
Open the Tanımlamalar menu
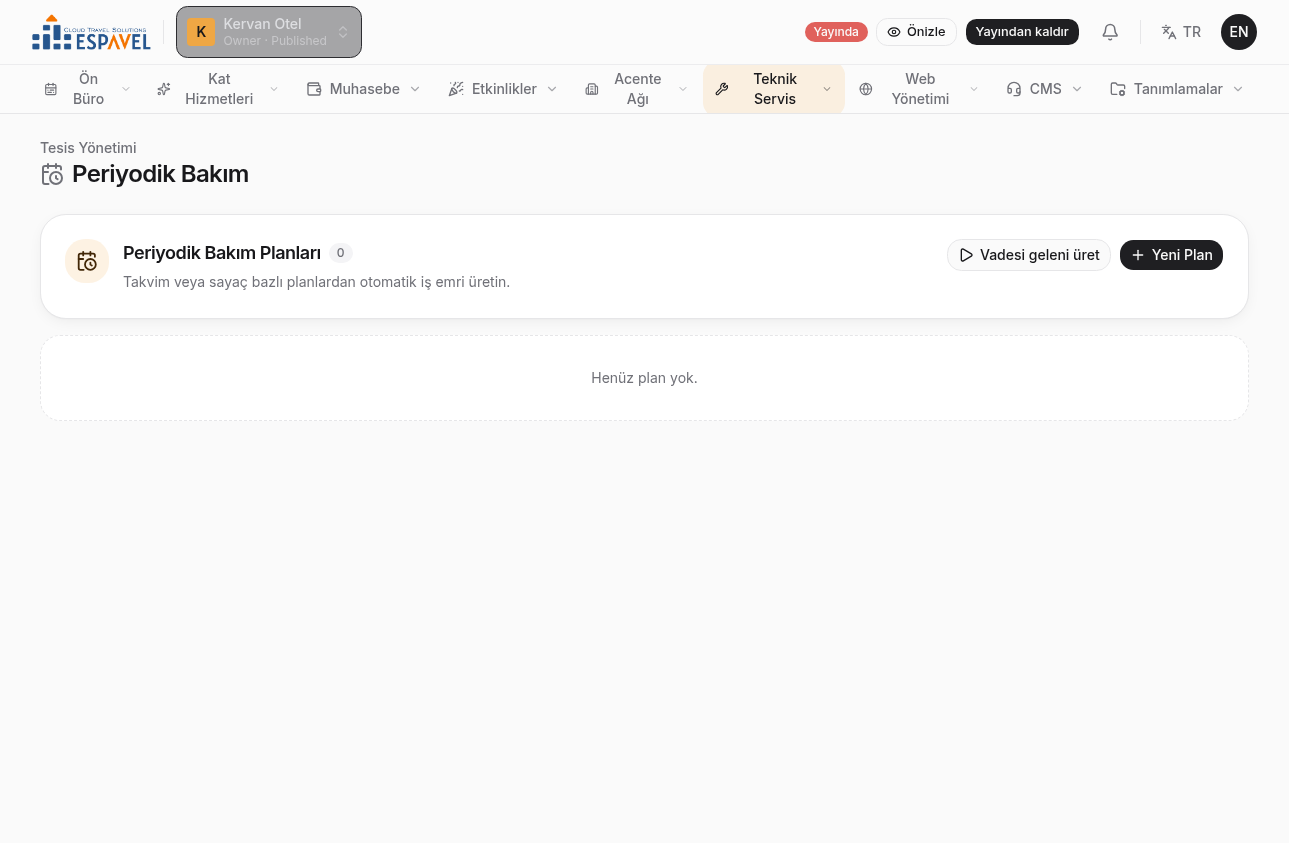point(1177,89)
